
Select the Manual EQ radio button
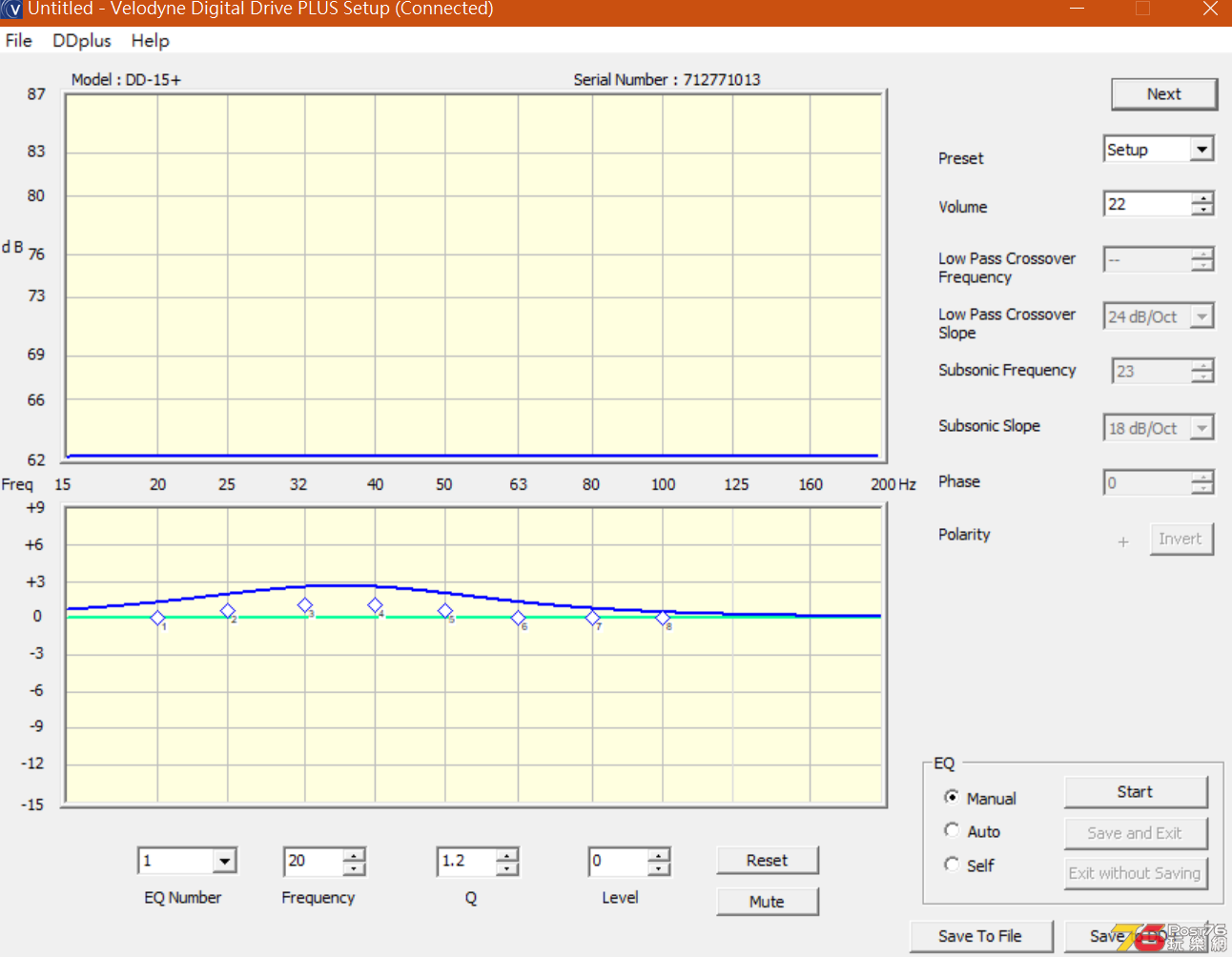click(952, 797)
